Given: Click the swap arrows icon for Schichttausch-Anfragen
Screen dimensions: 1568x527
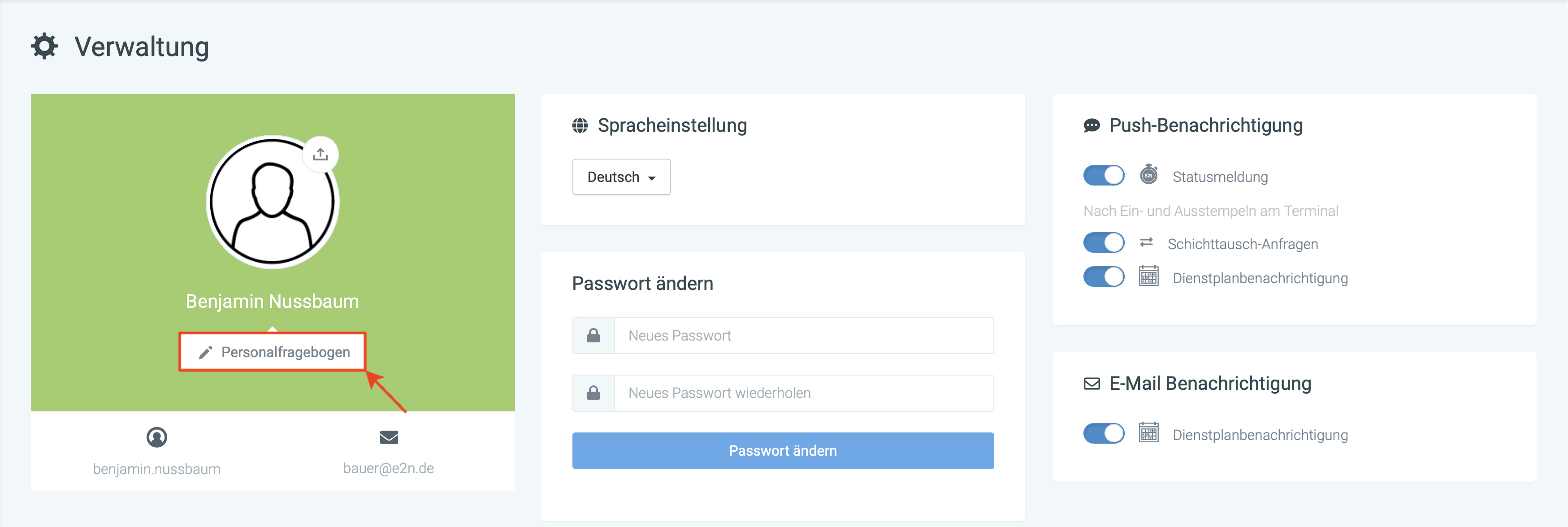Looking at the screenshot, I should (x=1146, y=242).
